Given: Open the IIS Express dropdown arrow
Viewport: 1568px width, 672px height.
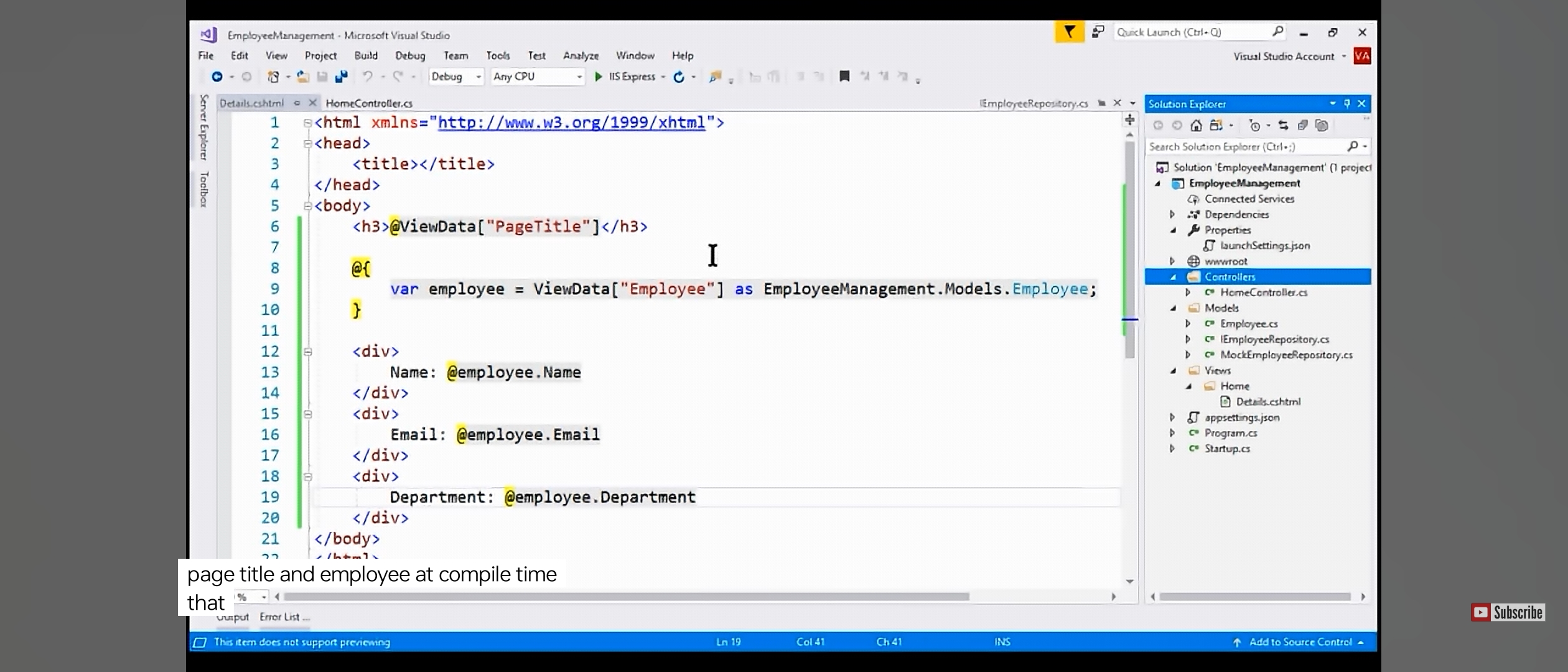Looking at the screenshot, I should point(663,77).
